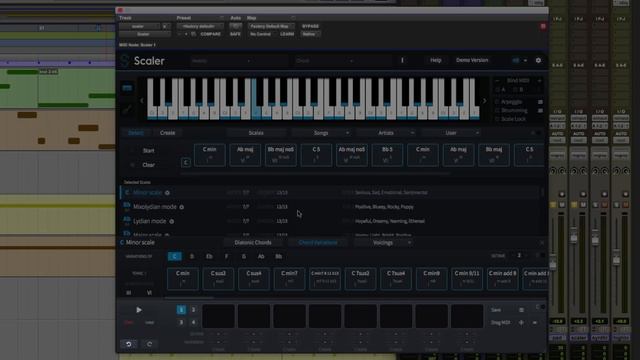Open info for Mixolydian mode

tap(182, 207)
